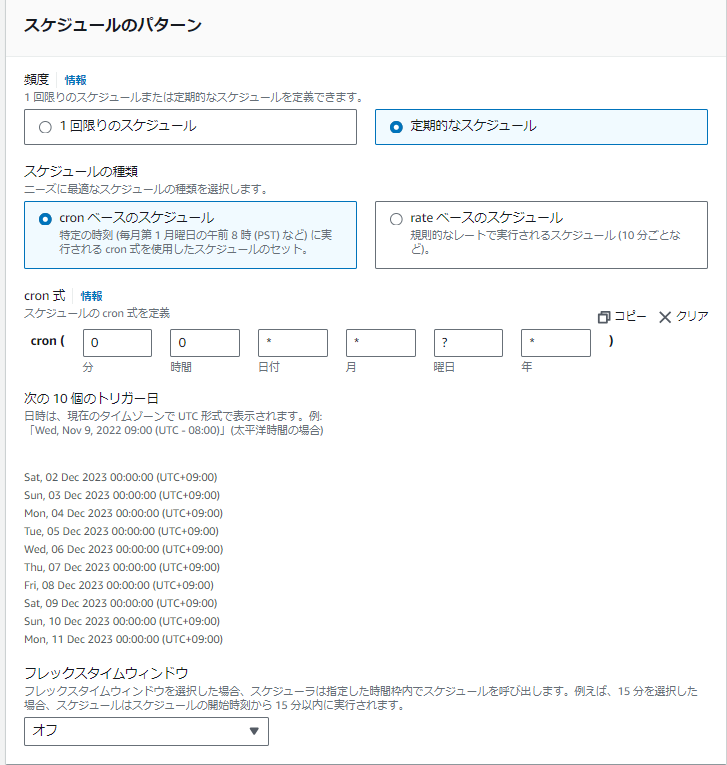Click the dropdown arrow beside オフ
This screenshot has height=765, width=727.
(254, 731)
